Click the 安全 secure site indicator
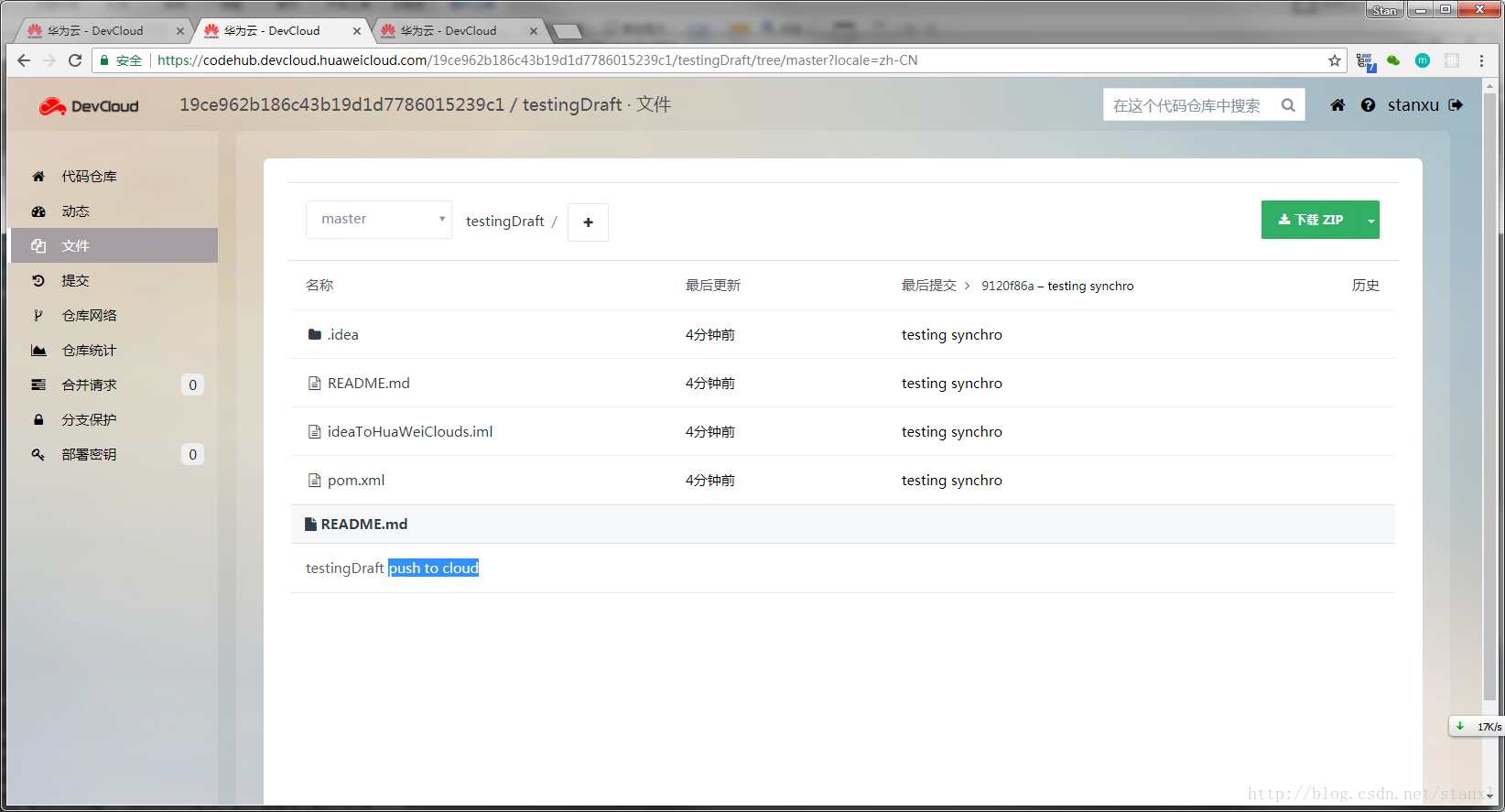This screenshot has height=812, width=1505. coord(121,60)
